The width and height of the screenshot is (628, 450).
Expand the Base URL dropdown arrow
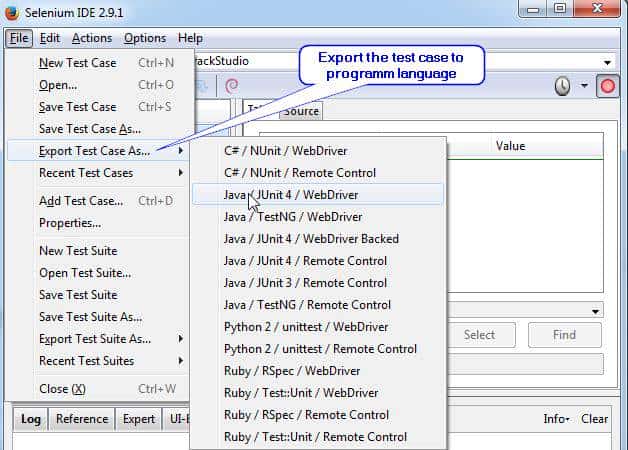click(607, 61)
